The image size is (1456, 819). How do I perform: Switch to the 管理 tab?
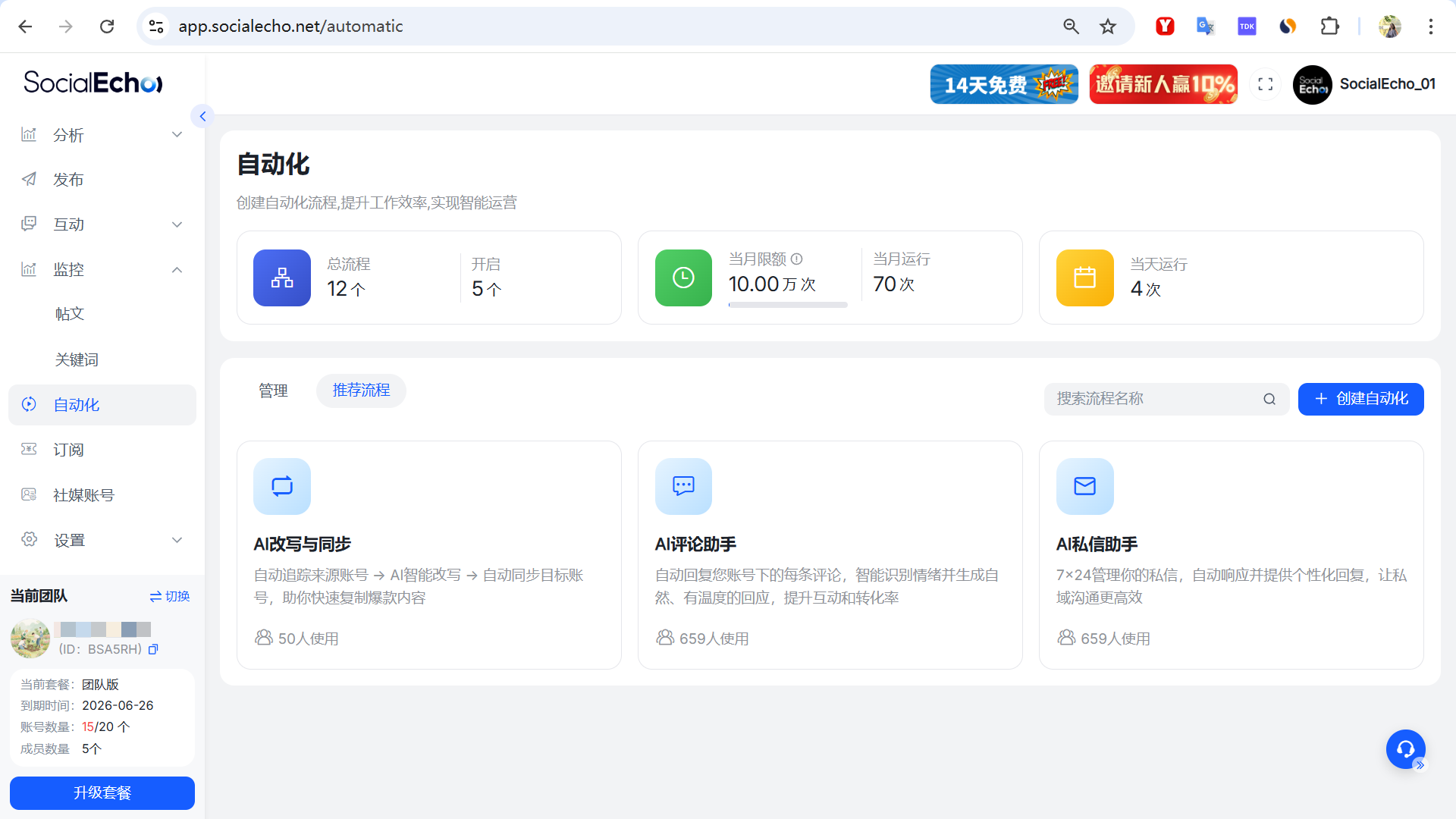point(274,391)
